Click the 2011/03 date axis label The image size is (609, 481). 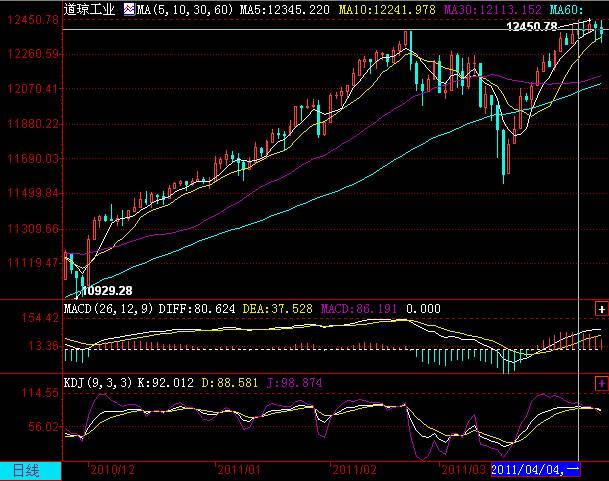click(x=463, y=470)
